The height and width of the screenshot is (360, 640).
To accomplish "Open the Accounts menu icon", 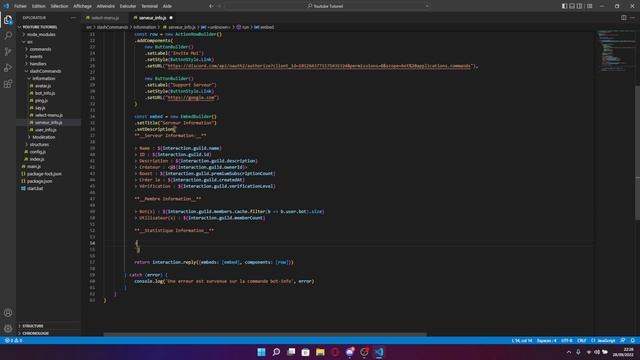I will [8, 313].
